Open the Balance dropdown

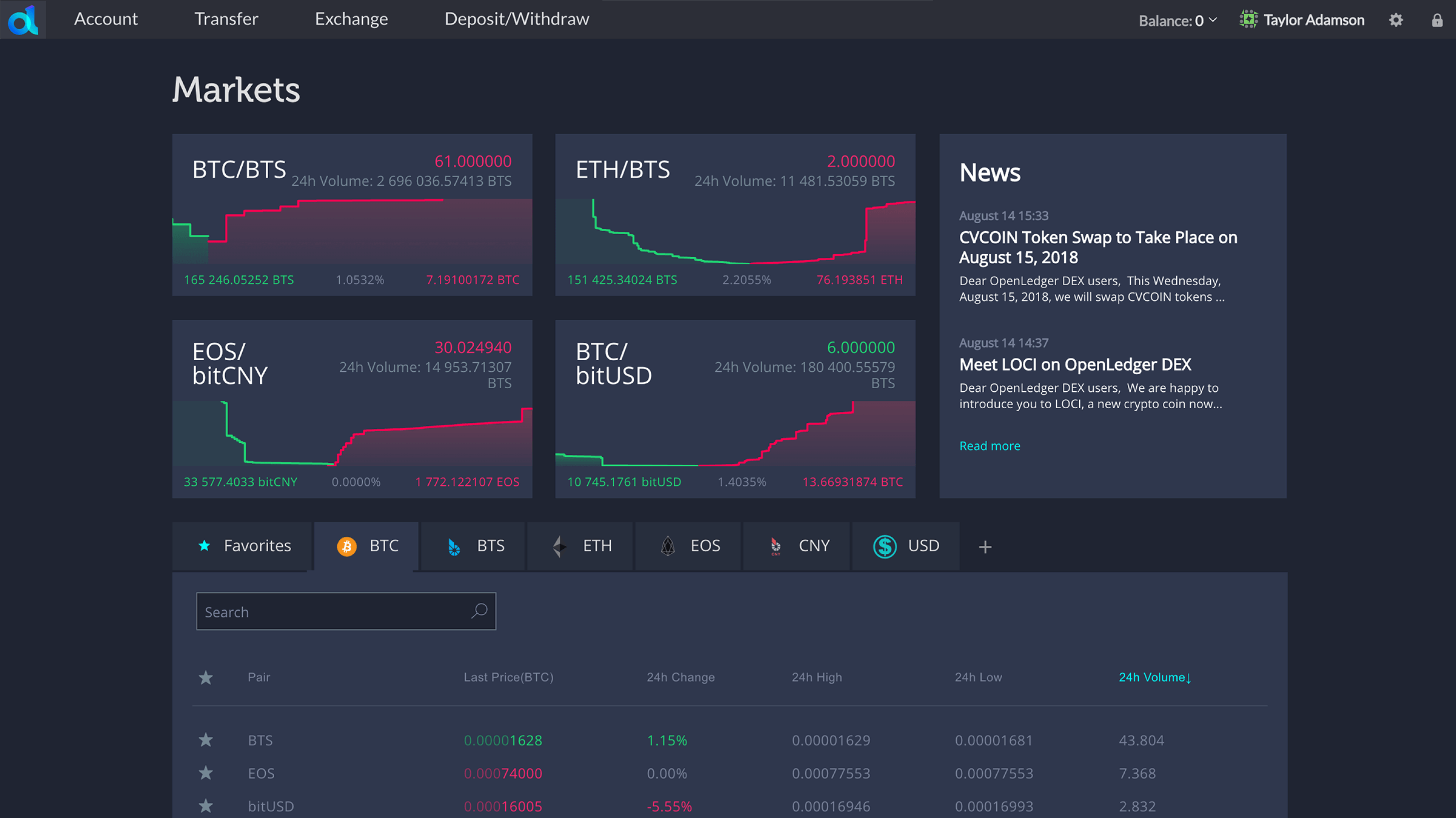tap(1176, 21)
